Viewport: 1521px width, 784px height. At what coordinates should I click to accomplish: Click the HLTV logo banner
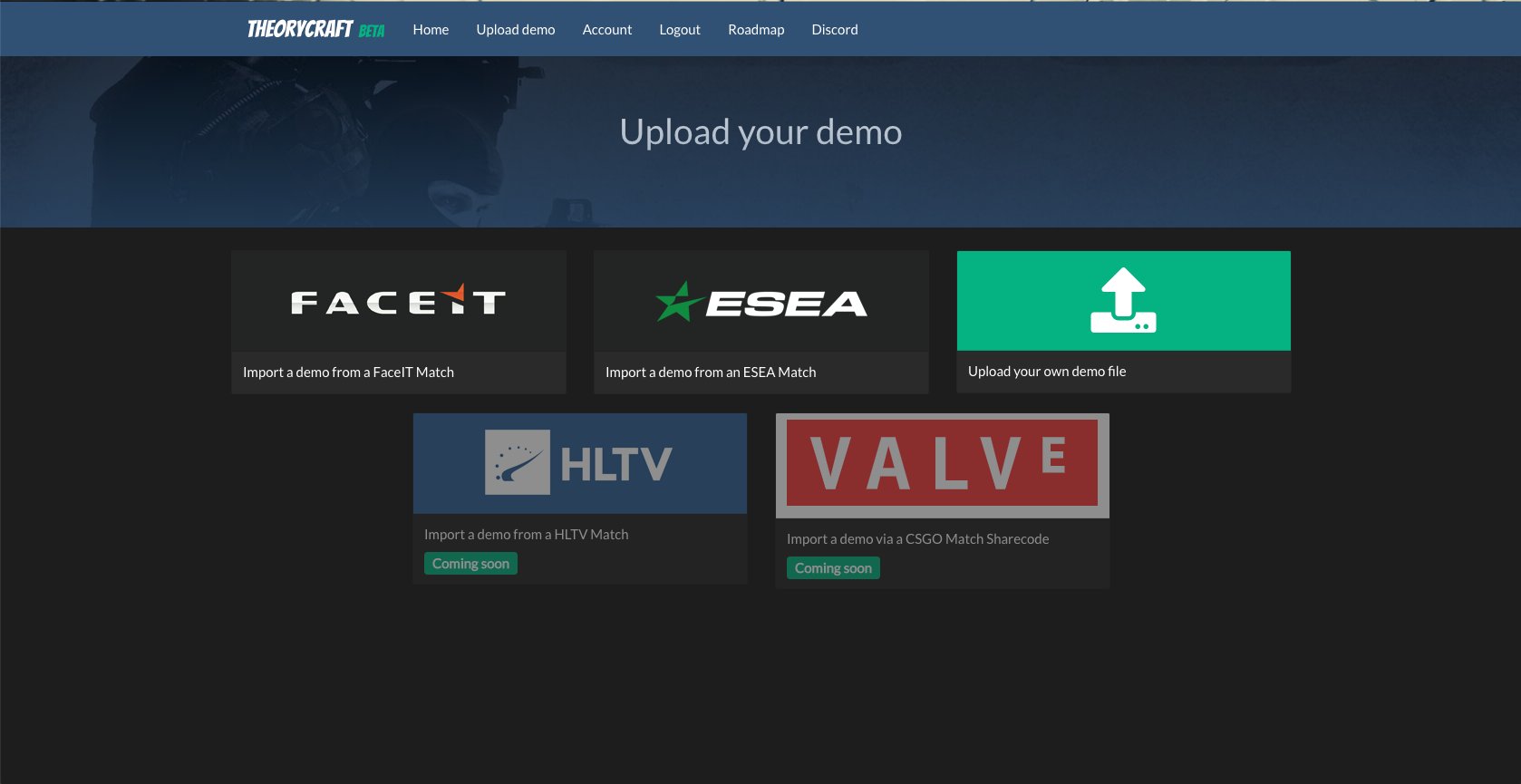[580, 463]
